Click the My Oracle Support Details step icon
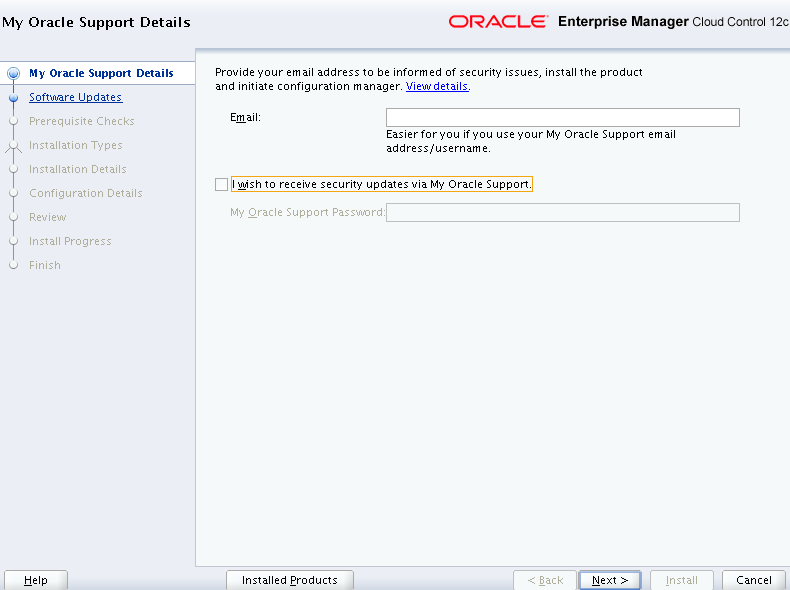 pos(13,73)
